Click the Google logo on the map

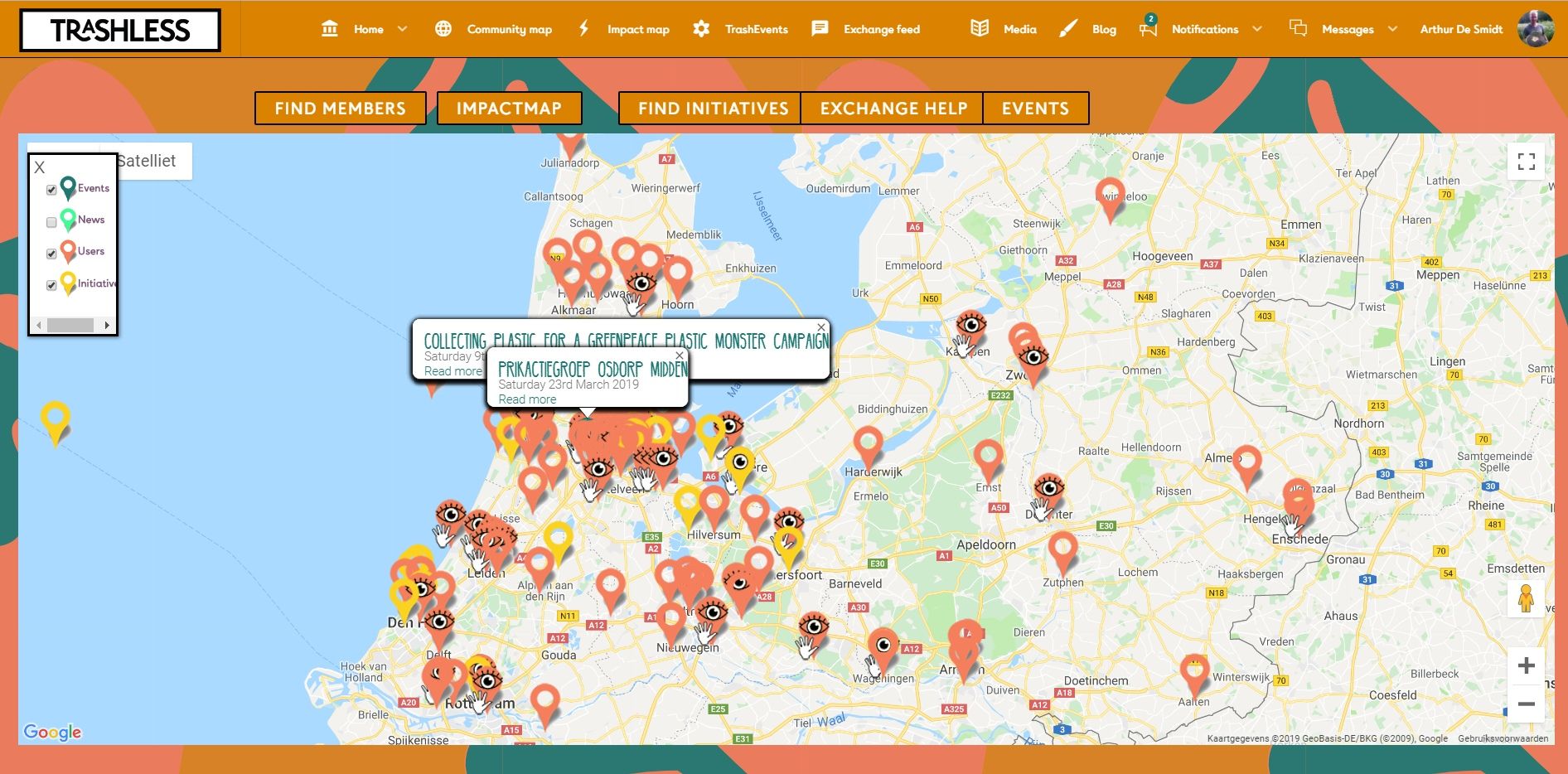pos(52,732)
